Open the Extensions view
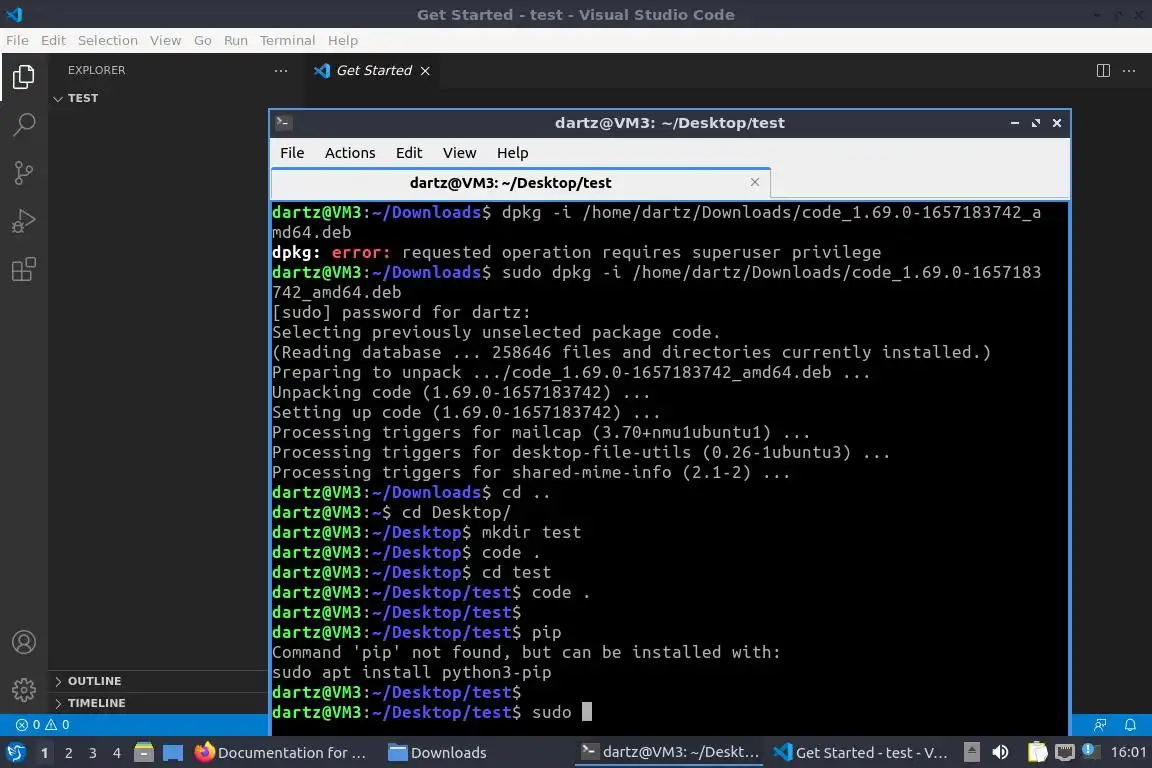This screenshot has height=768, width=1152. pos(24,270)
